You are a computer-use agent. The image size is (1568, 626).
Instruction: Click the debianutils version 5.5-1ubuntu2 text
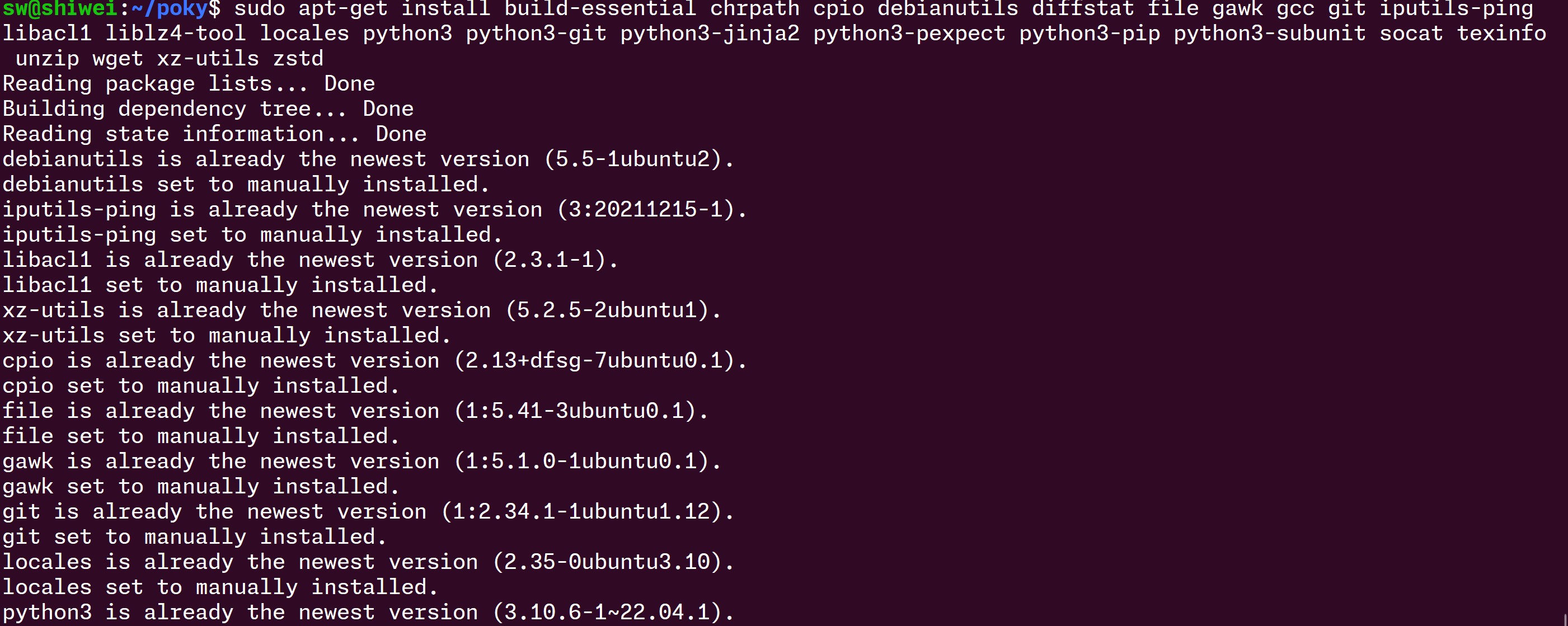tap(632, 159)
